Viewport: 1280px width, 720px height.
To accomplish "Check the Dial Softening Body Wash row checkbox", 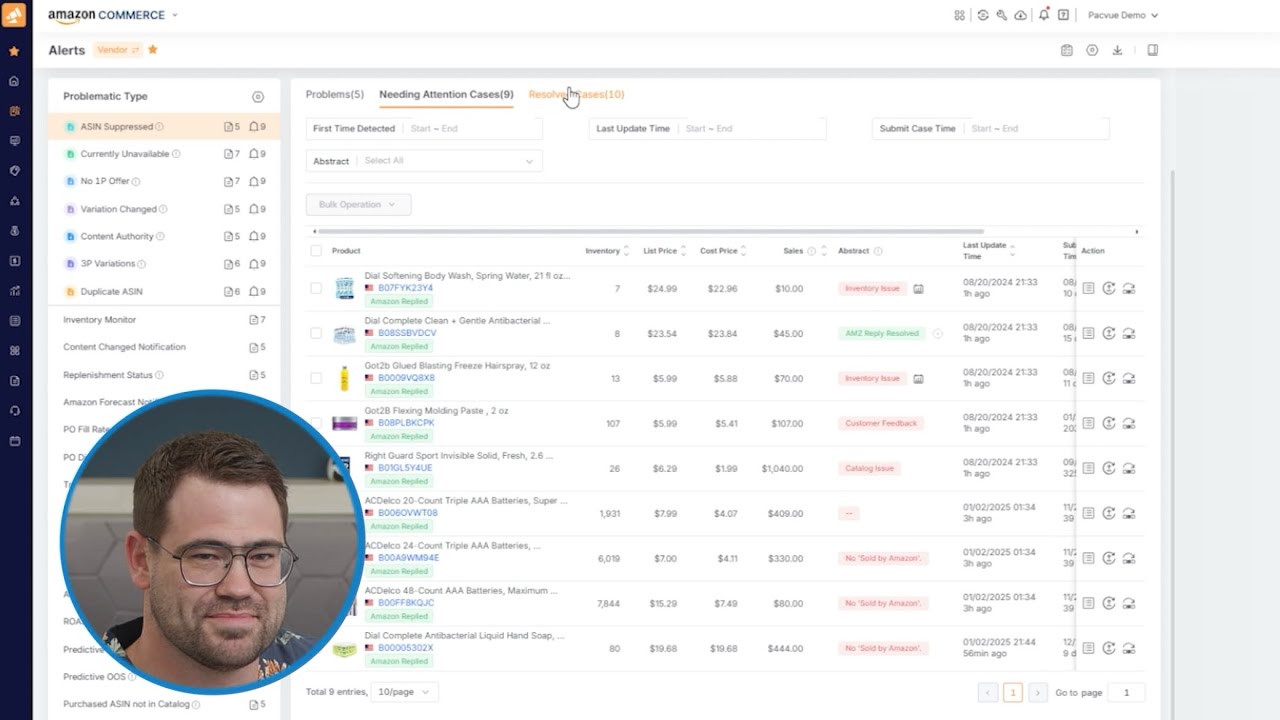I will [316, 288].
